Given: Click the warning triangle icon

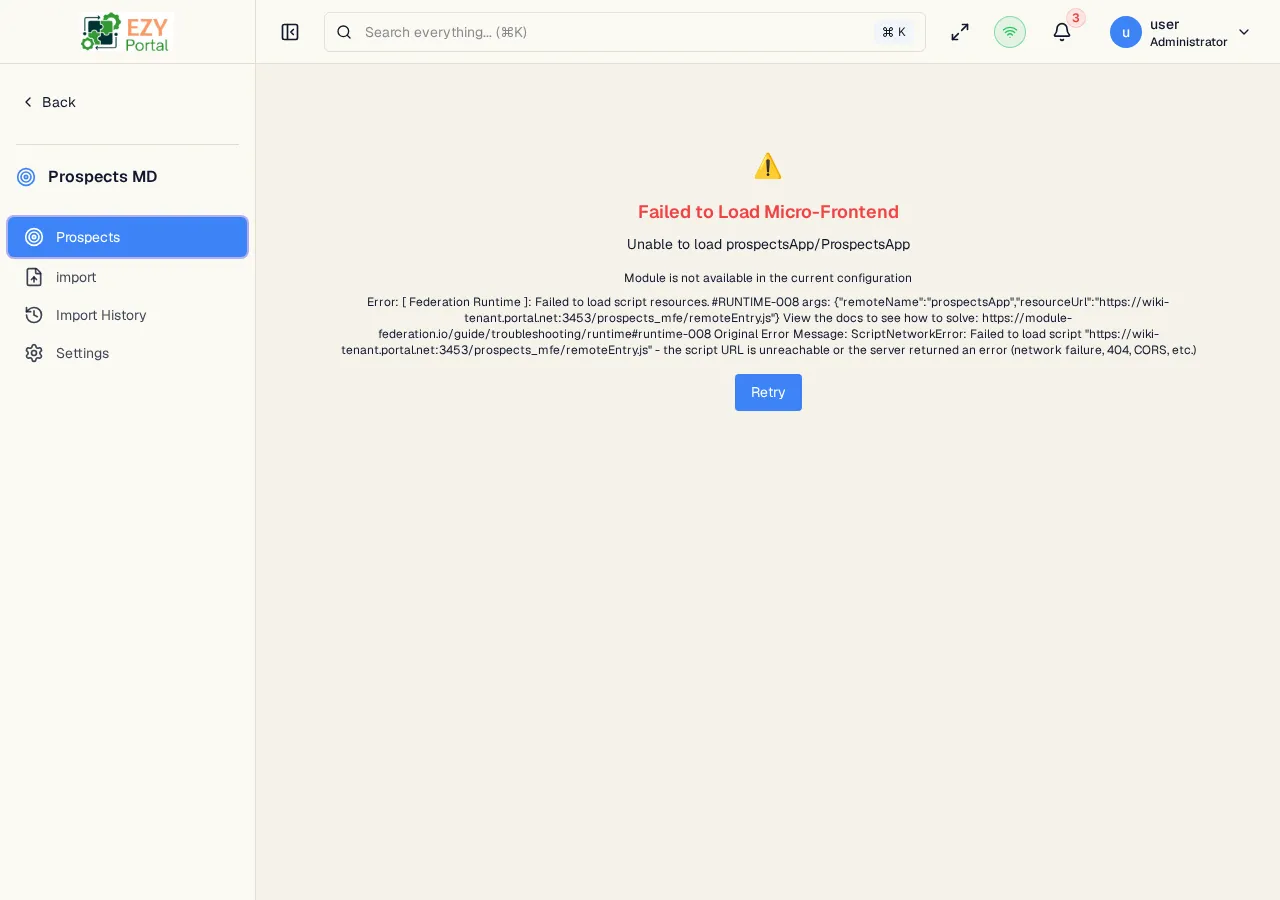Looking at the screenshot, I should click(768, 166).
